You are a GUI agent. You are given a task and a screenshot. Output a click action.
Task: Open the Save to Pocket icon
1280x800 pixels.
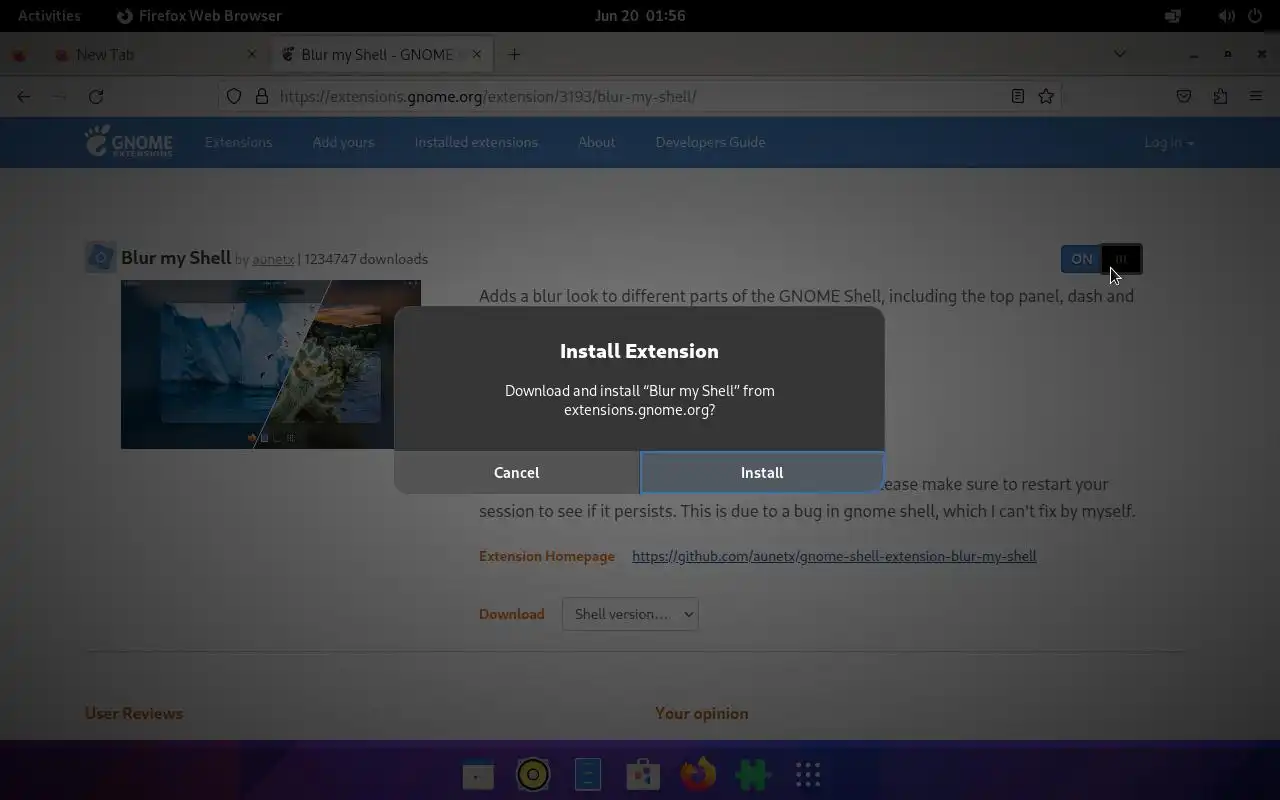(x=1184, y=96)
